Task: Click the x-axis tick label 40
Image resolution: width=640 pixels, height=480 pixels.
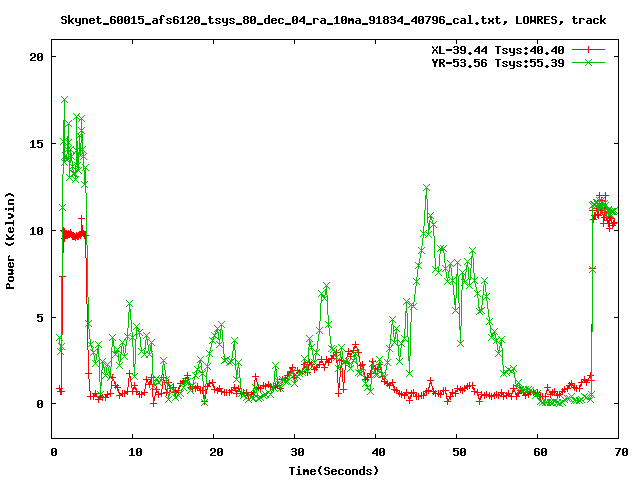Action: pyautogui.click(x=376, y=452)
